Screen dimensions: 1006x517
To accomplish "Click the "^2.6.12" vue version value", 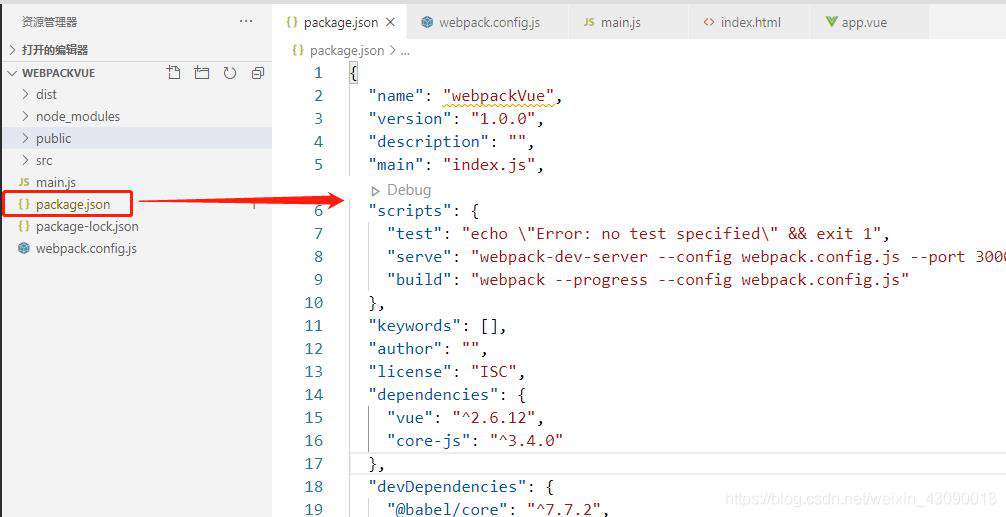I will 493,418.
